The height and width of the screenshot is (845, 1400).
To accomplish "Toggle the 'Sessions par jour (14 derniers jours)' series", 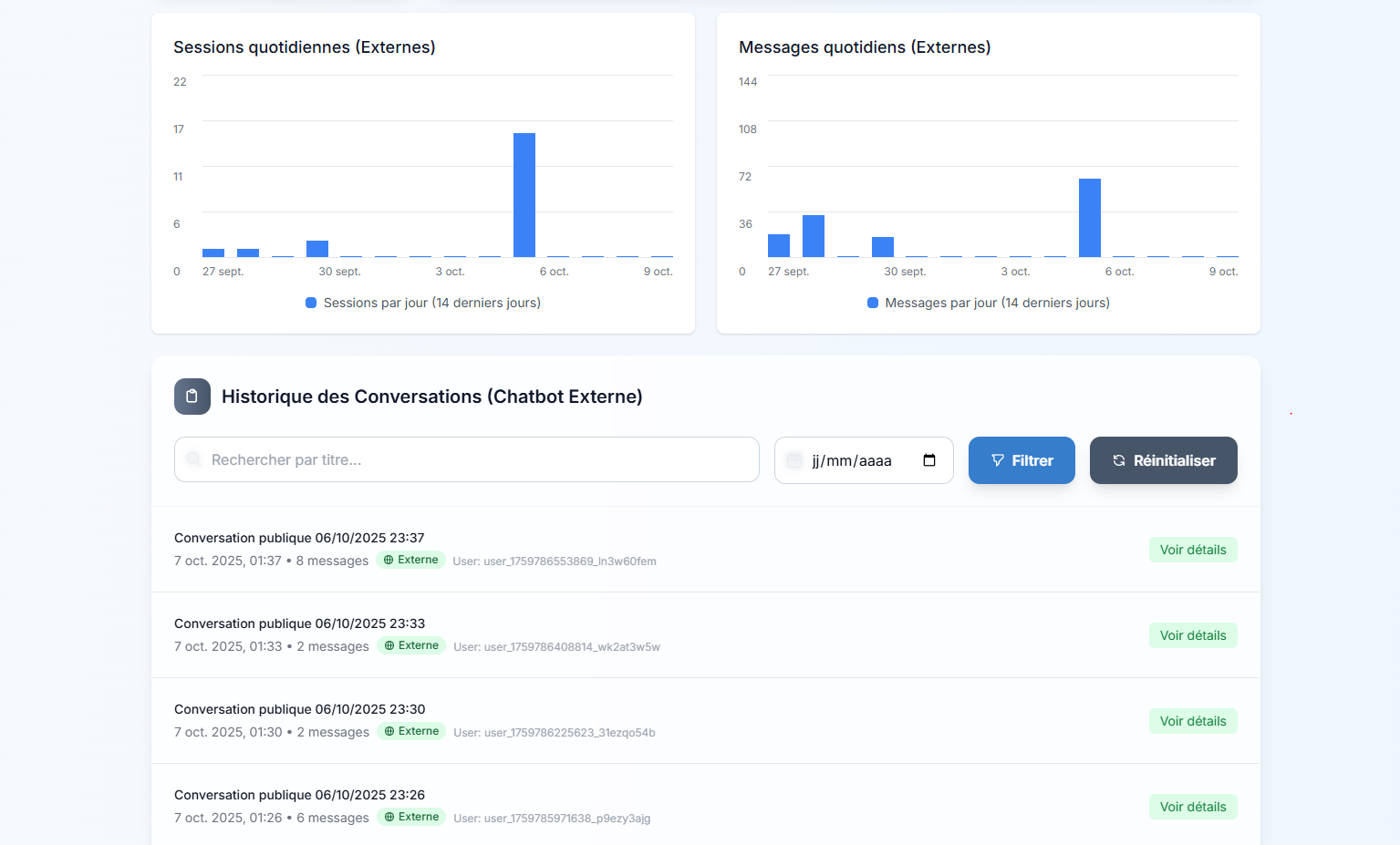I will pyautogui.click(x=422, y=302).
